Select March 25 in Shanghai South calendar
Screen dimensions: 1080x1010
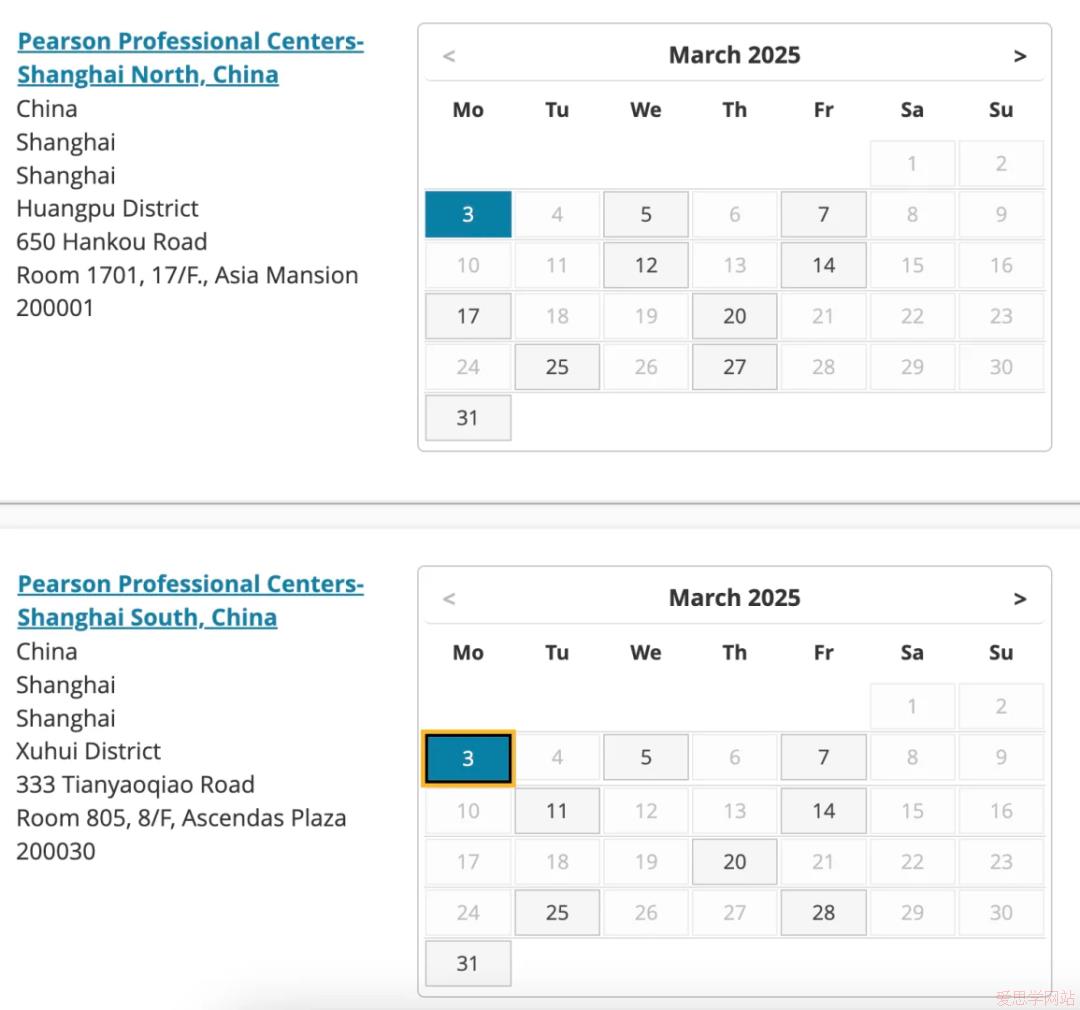pos(557,913)
